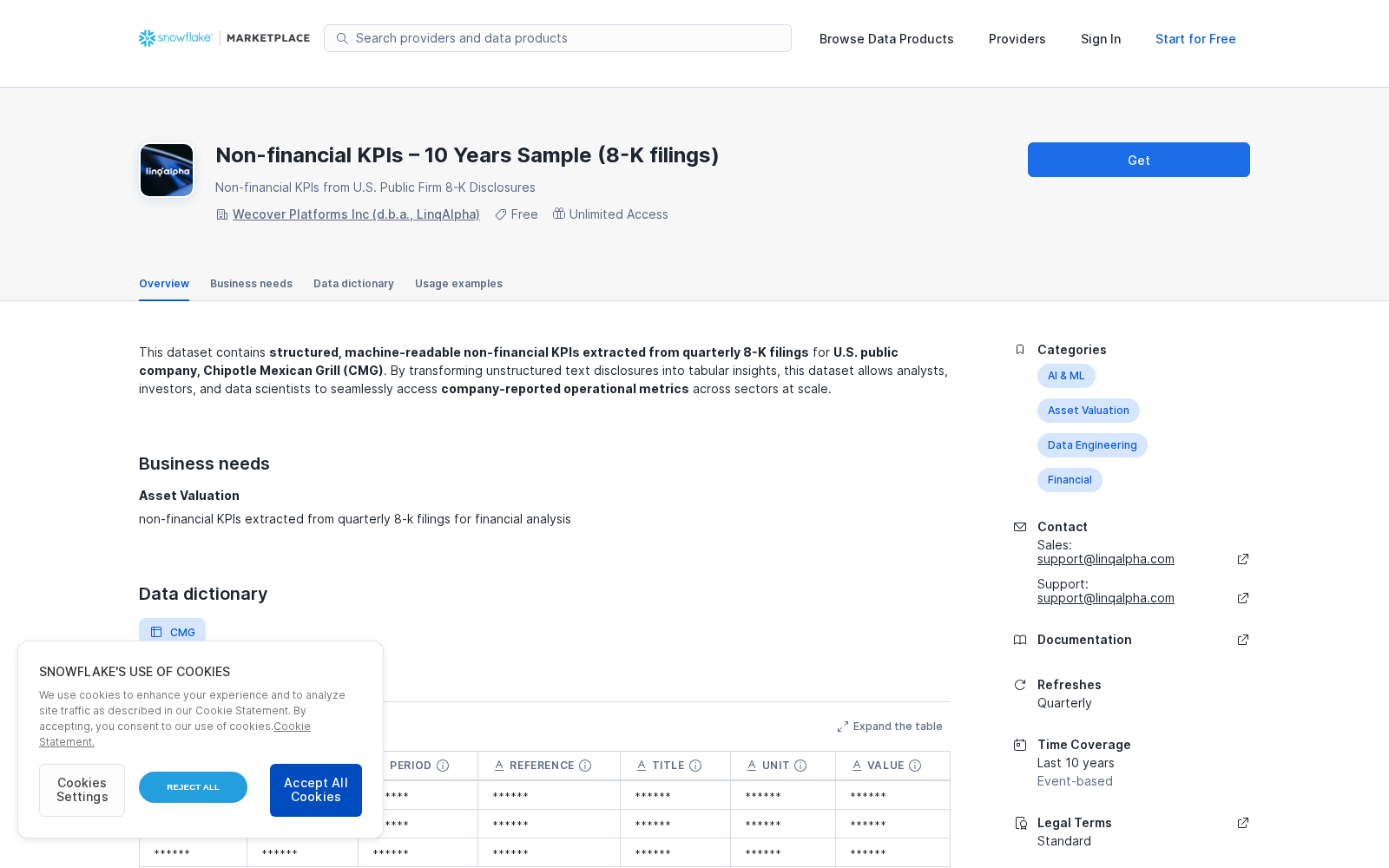Open Browse Data Products in the header
The height and width of the screenshot is (868, 1389).
886,39
